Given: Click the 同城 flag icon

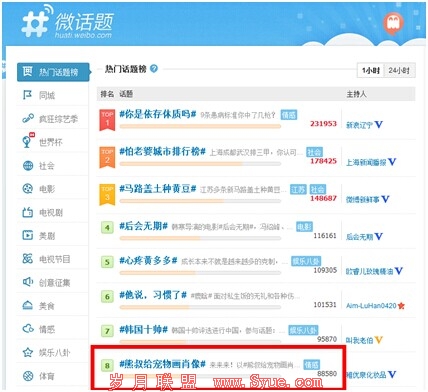Looking at the screenshot, I should [x=27, y=95].
